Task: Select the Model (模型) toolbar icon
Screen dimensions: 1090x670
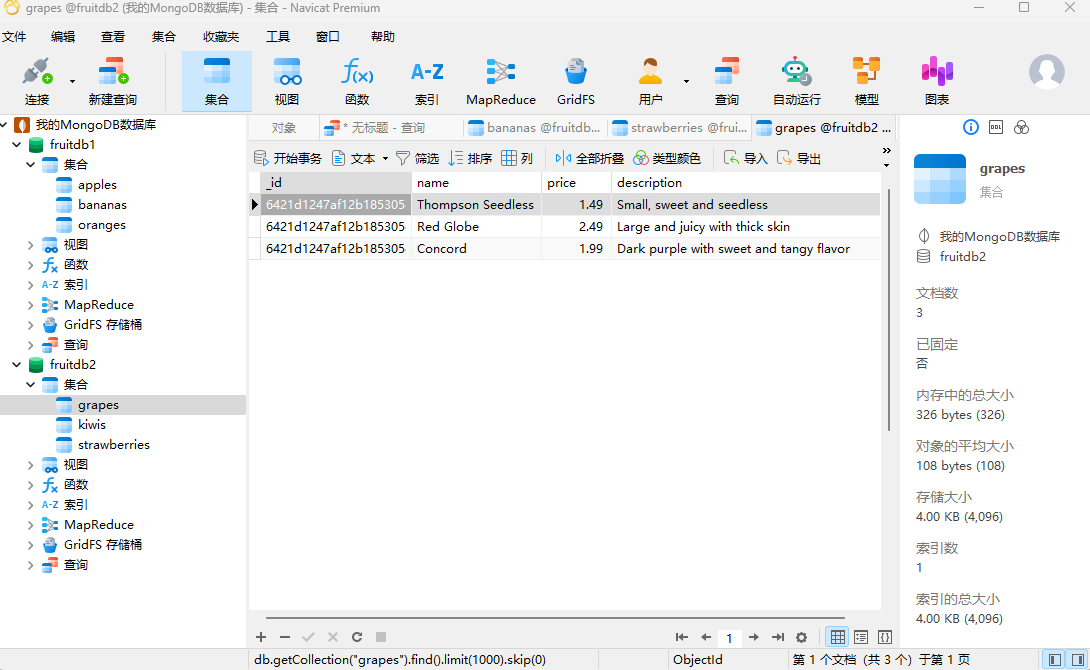Action: pos(866,73)
